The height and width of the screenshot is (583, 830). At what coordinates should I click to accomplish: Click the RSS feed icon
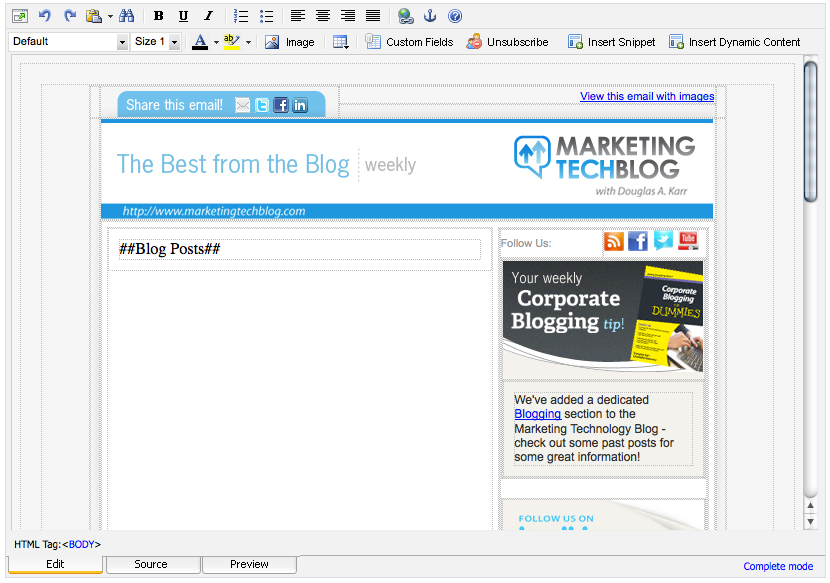614,241
